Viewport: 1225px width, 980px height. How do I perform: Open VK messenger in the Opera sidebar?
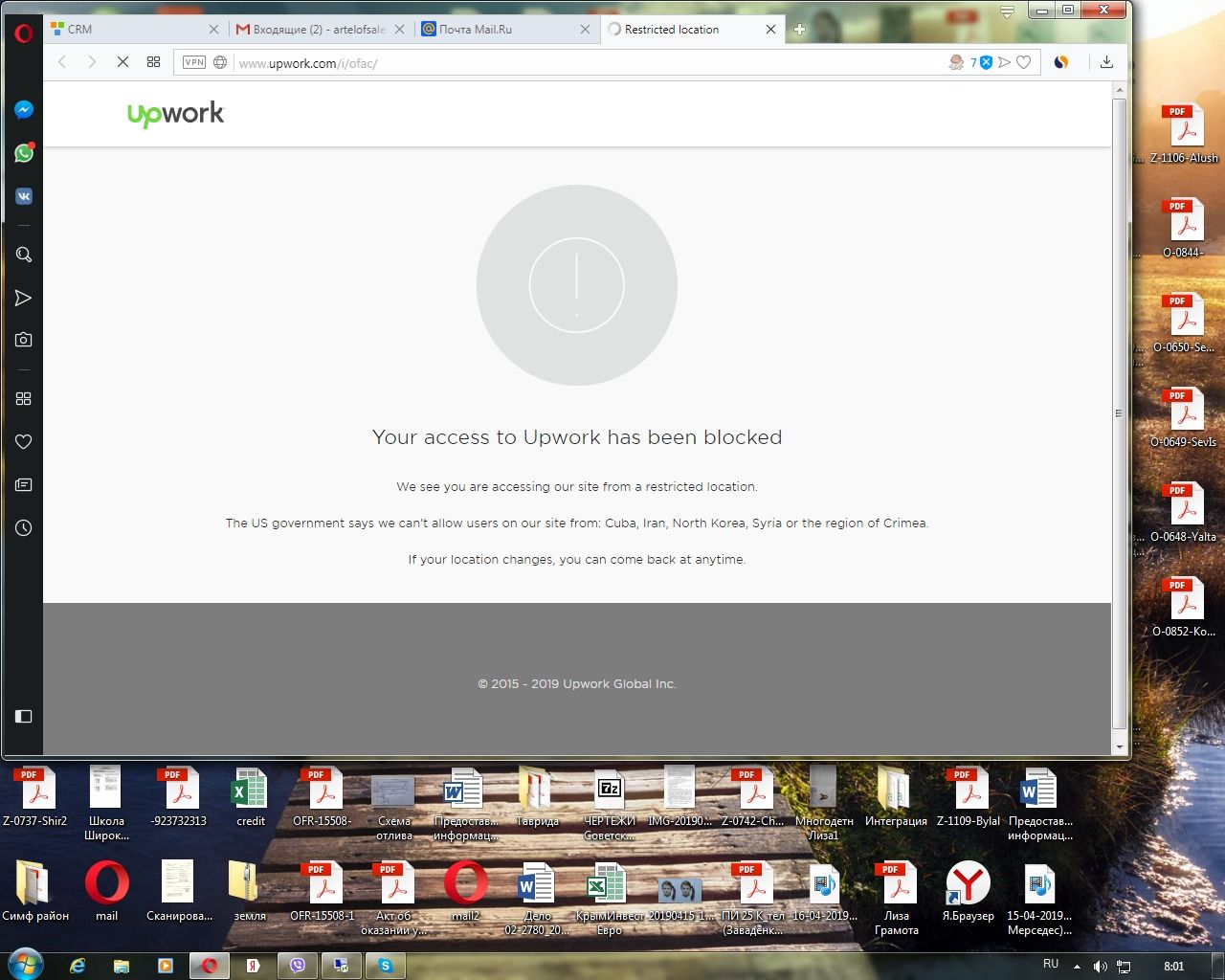(x=24, y=196)
